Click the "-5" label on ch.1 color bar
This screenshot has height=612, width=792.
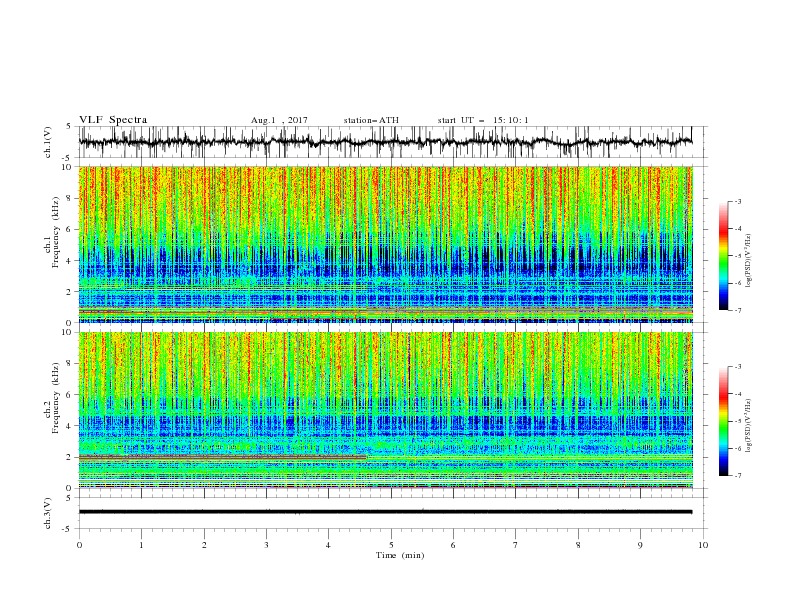[x=738, y=256]
